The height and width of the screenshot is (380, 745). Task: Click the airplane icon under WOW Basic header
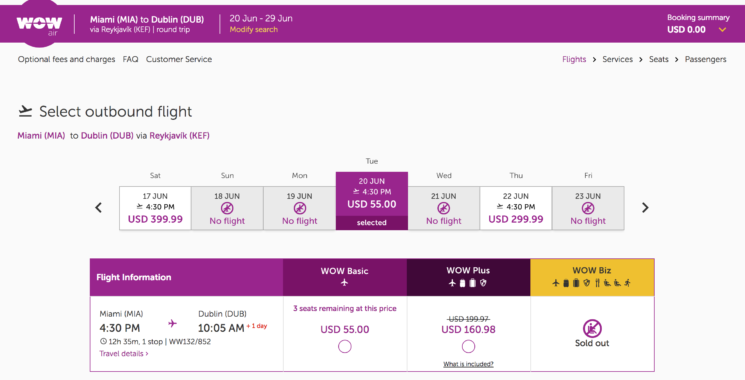pos(344,283)
